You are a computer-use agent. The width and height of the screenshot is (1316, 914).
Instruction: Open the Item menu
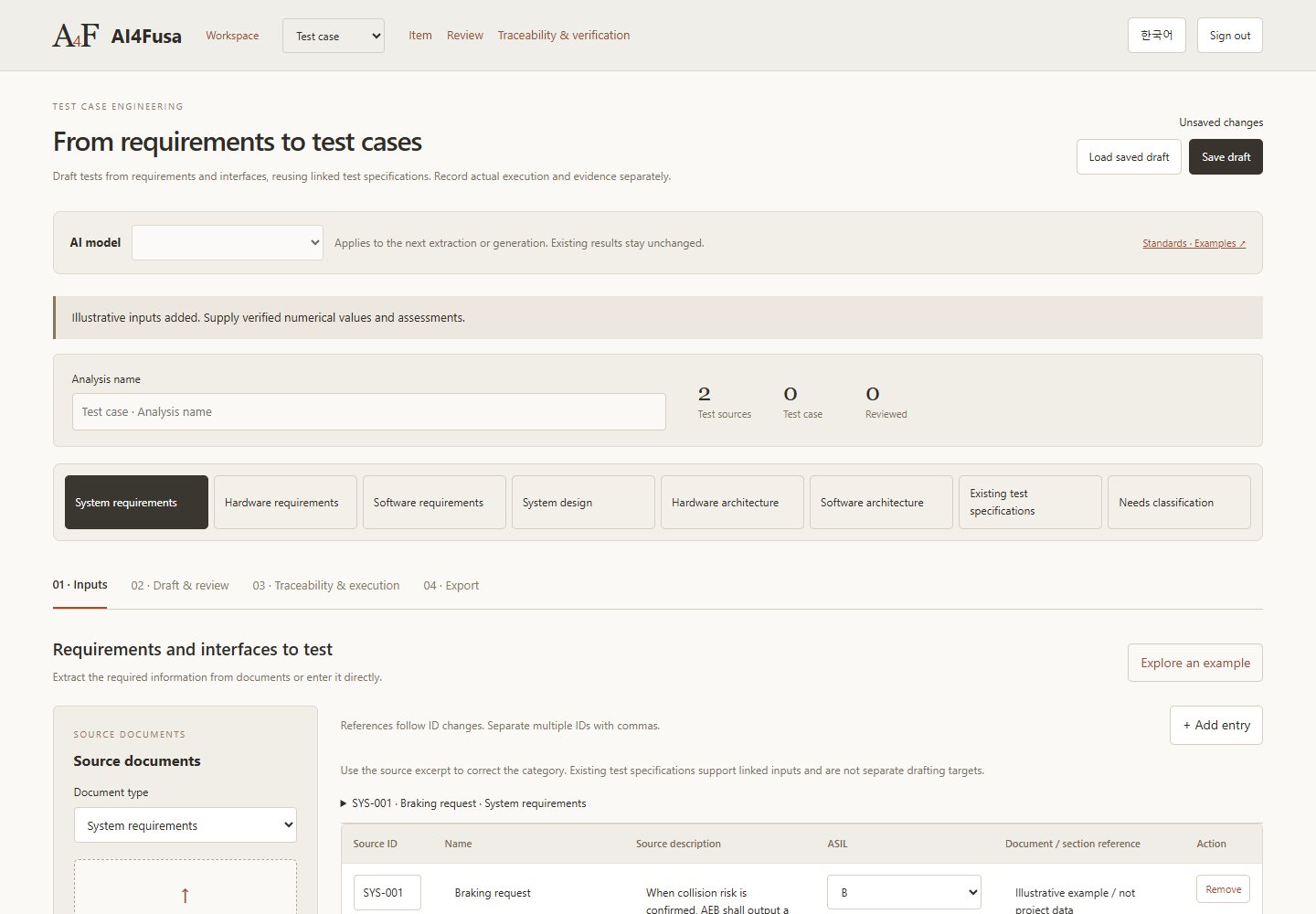pyautogui.click(x=420, y=36)
